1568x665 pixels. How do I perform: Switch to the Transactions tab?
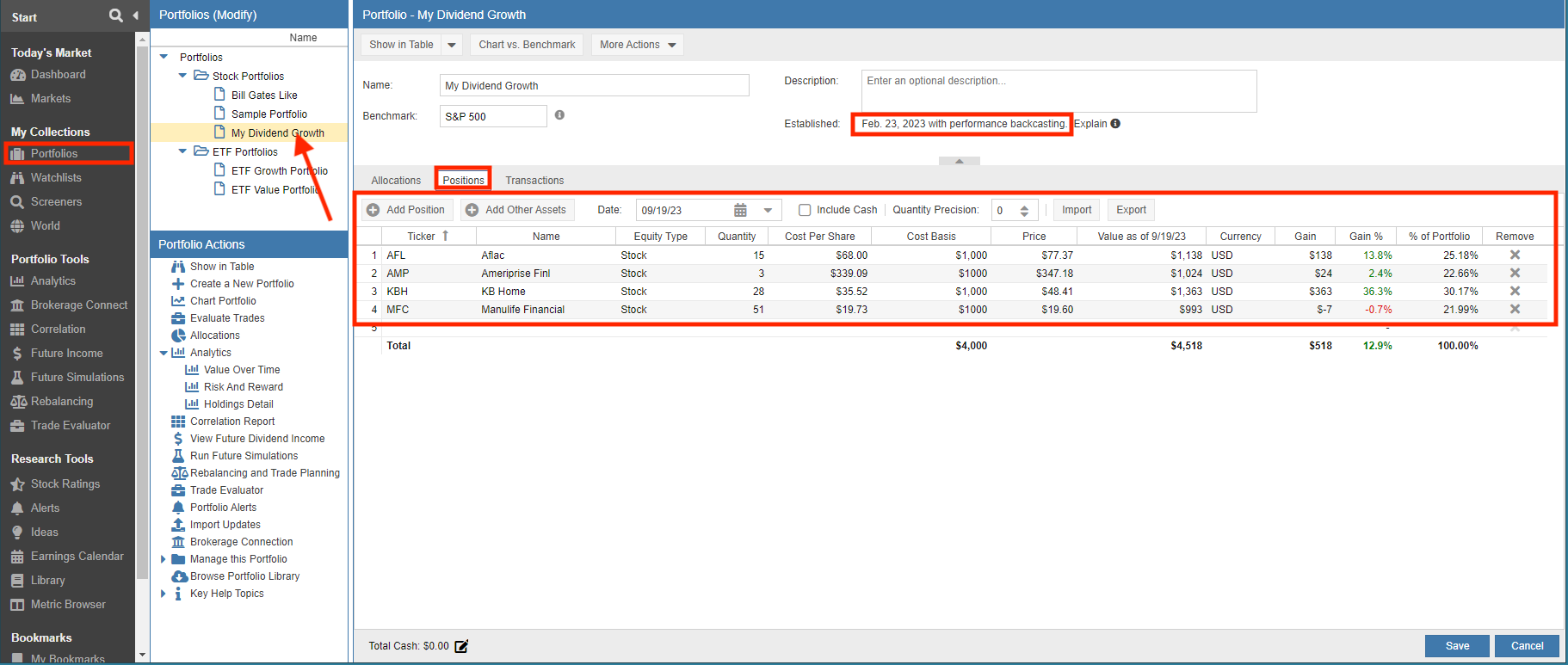click(534, 181)
